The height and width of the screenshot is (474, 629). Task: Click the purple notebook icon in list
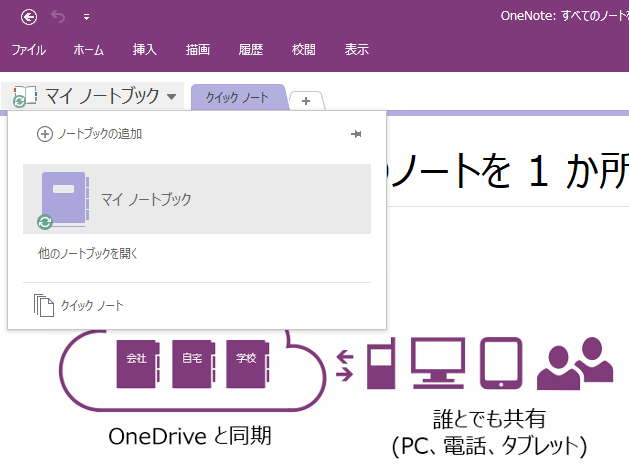65,199
